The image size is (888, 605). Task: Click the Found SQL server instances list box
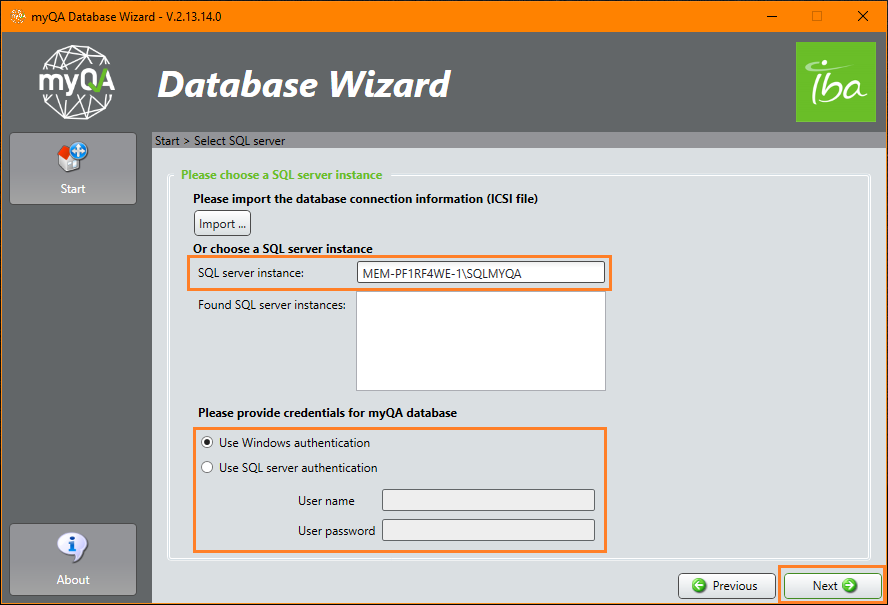[x=480, y=341]
